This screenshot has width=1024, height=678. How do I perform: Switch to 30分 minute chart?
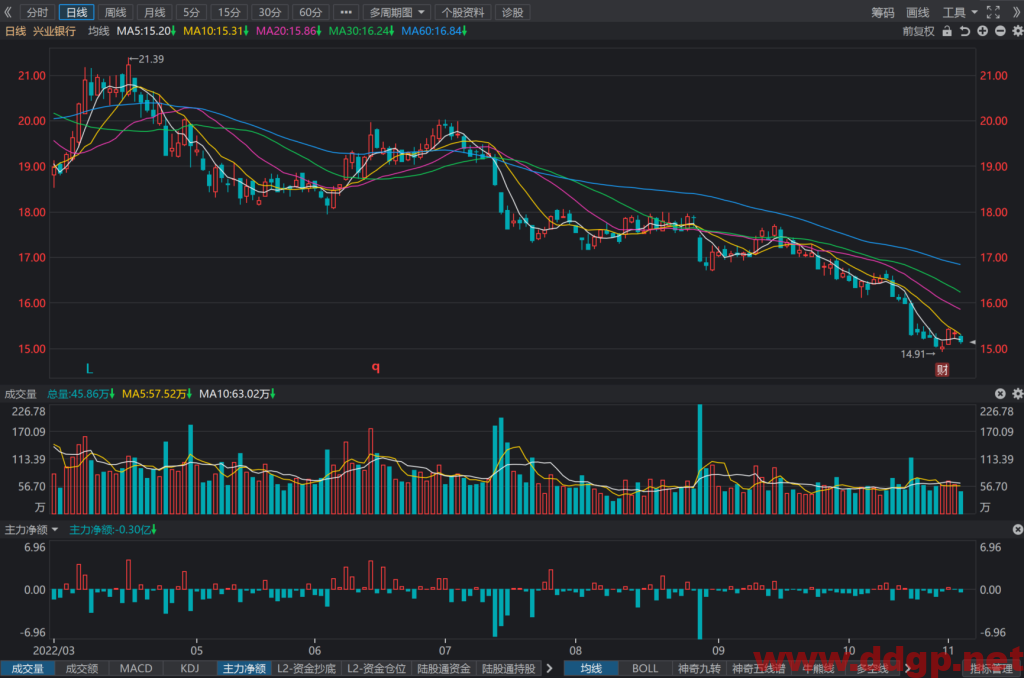(x=270, y=12)
